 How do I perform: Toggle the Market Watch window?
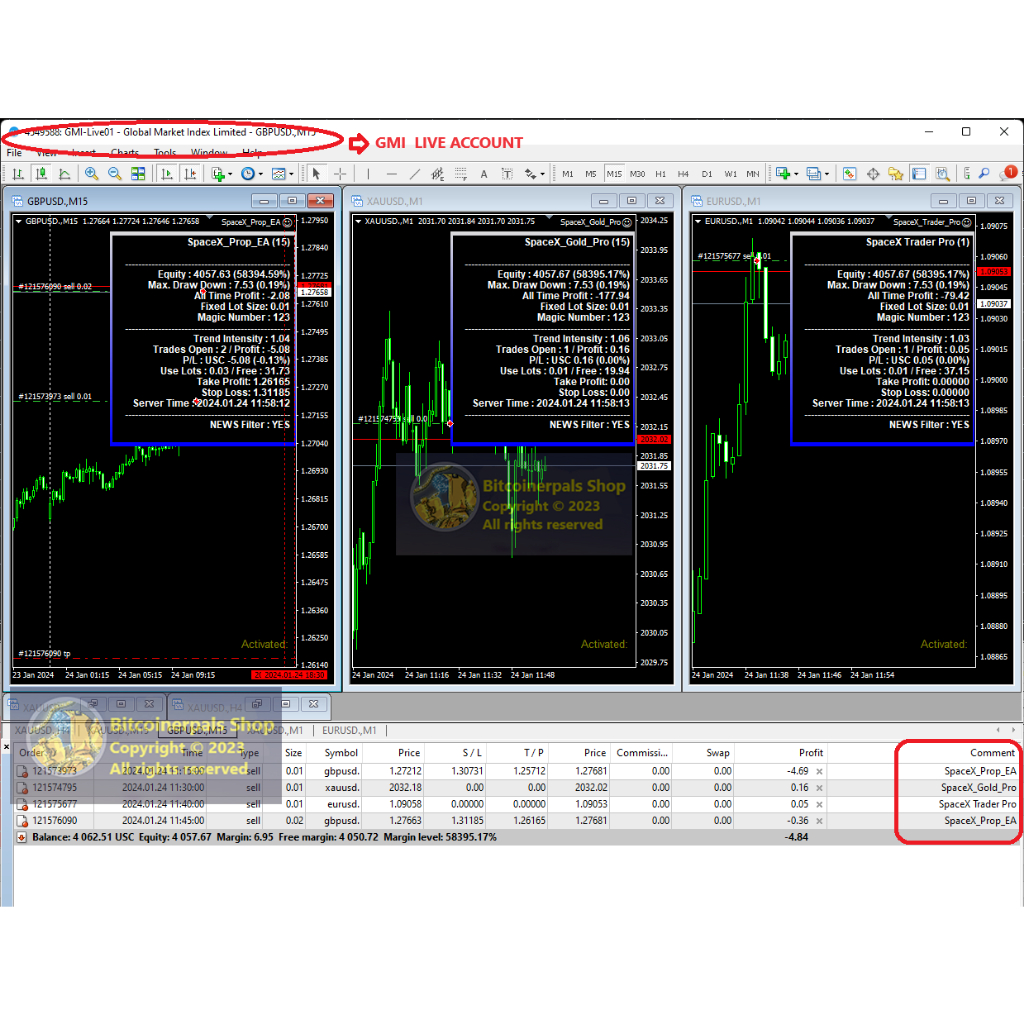[x=850, y=174]
